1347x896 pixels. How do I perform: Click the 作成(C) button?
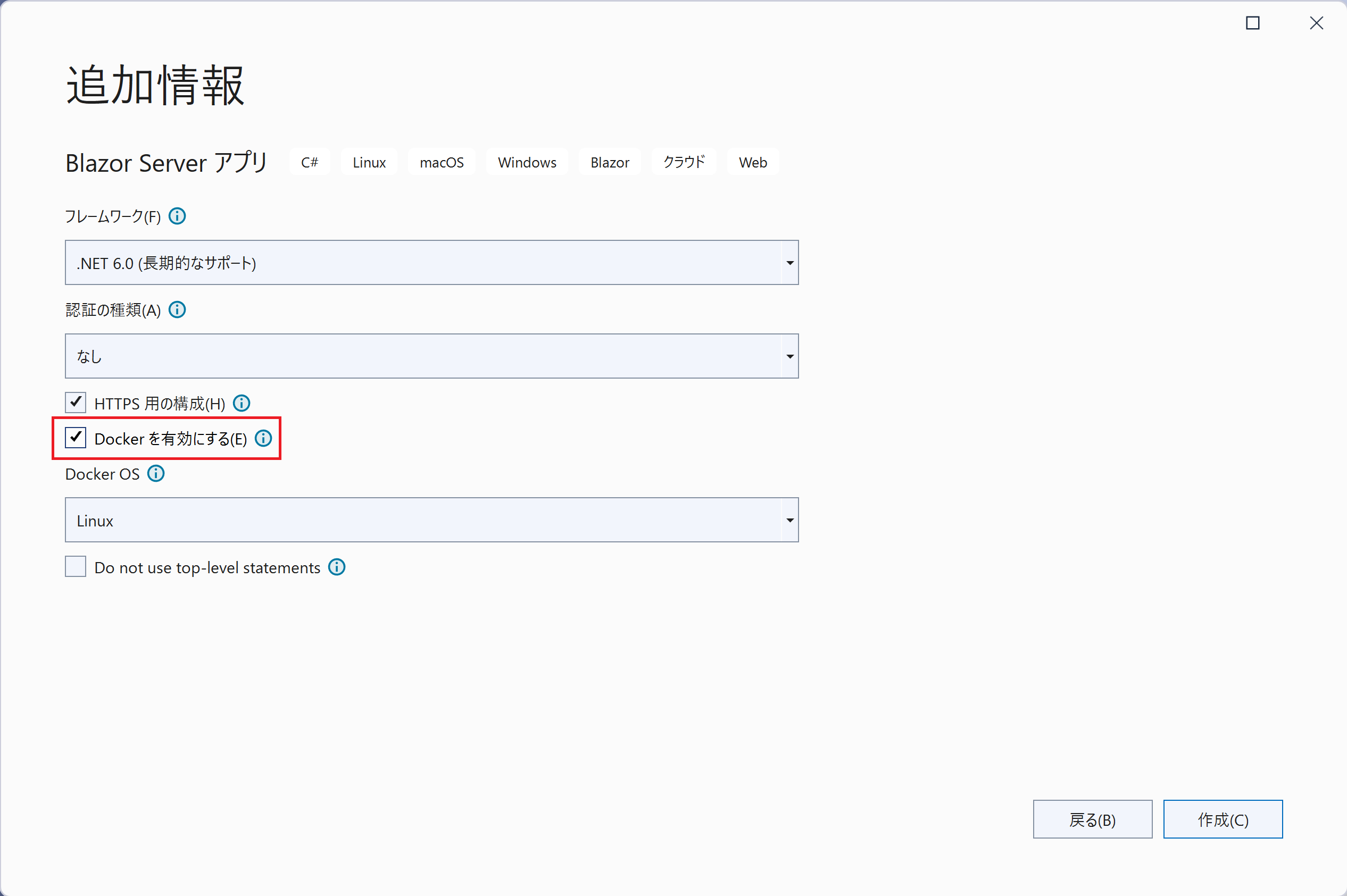coord(1223,819)
